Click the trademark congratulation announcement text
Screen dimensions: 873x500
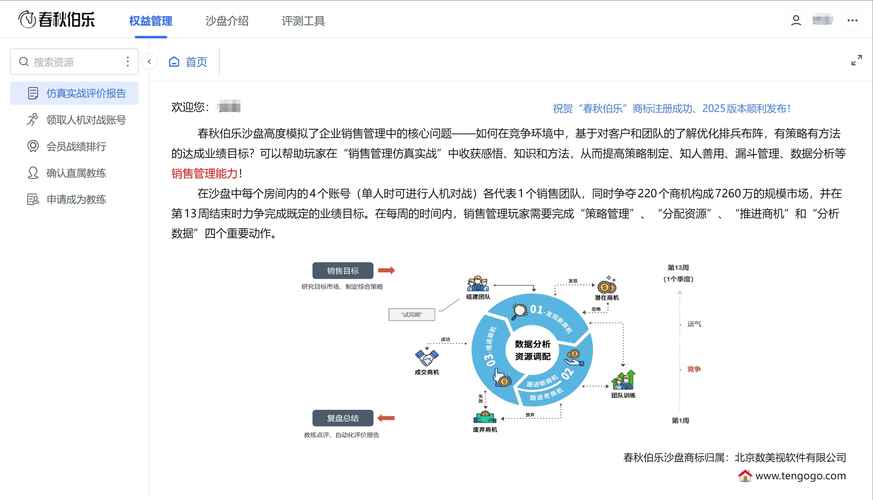(671, 109)
